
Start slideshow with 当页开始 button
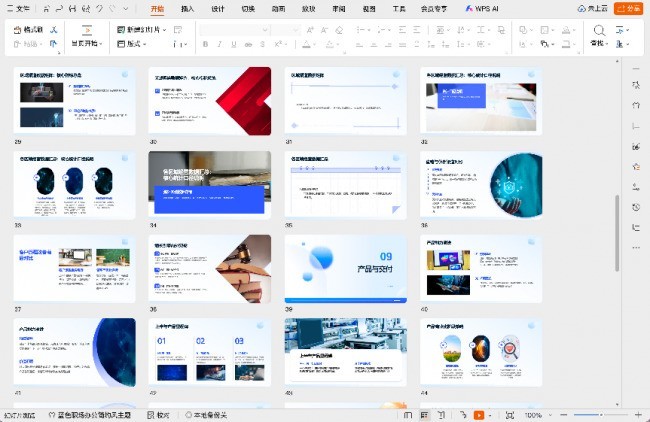pos(87,36)
